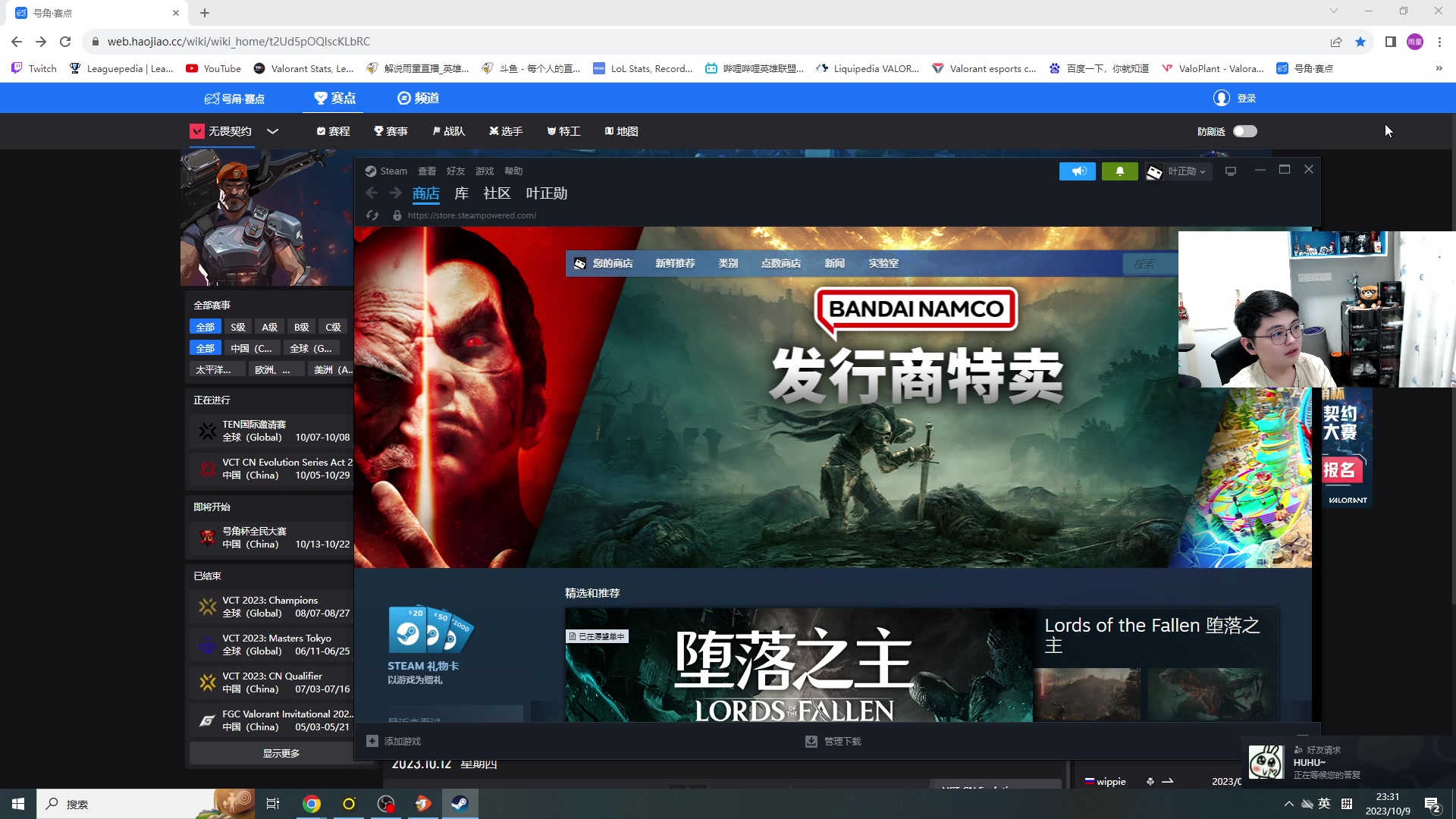Enter Big Picture mode with the display icon

tap(1231, 171)
